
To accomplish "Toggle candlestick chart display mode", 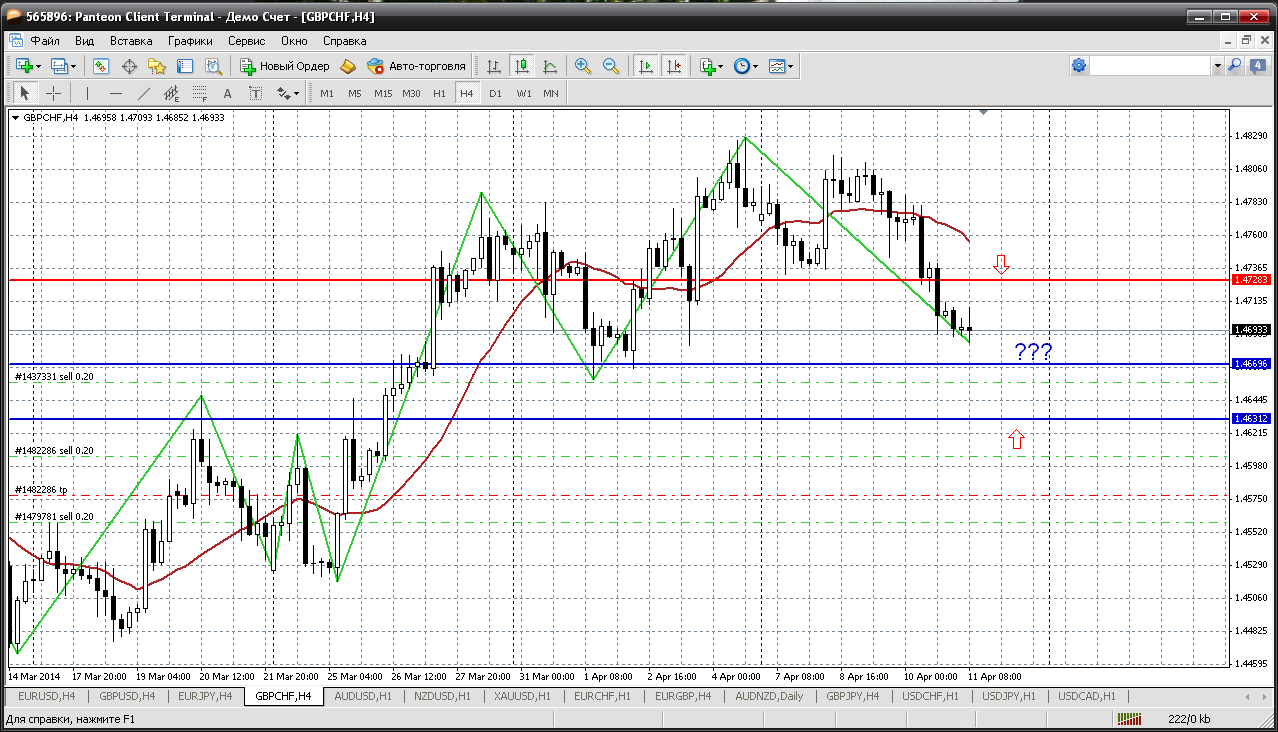I will tap(522, 66).
